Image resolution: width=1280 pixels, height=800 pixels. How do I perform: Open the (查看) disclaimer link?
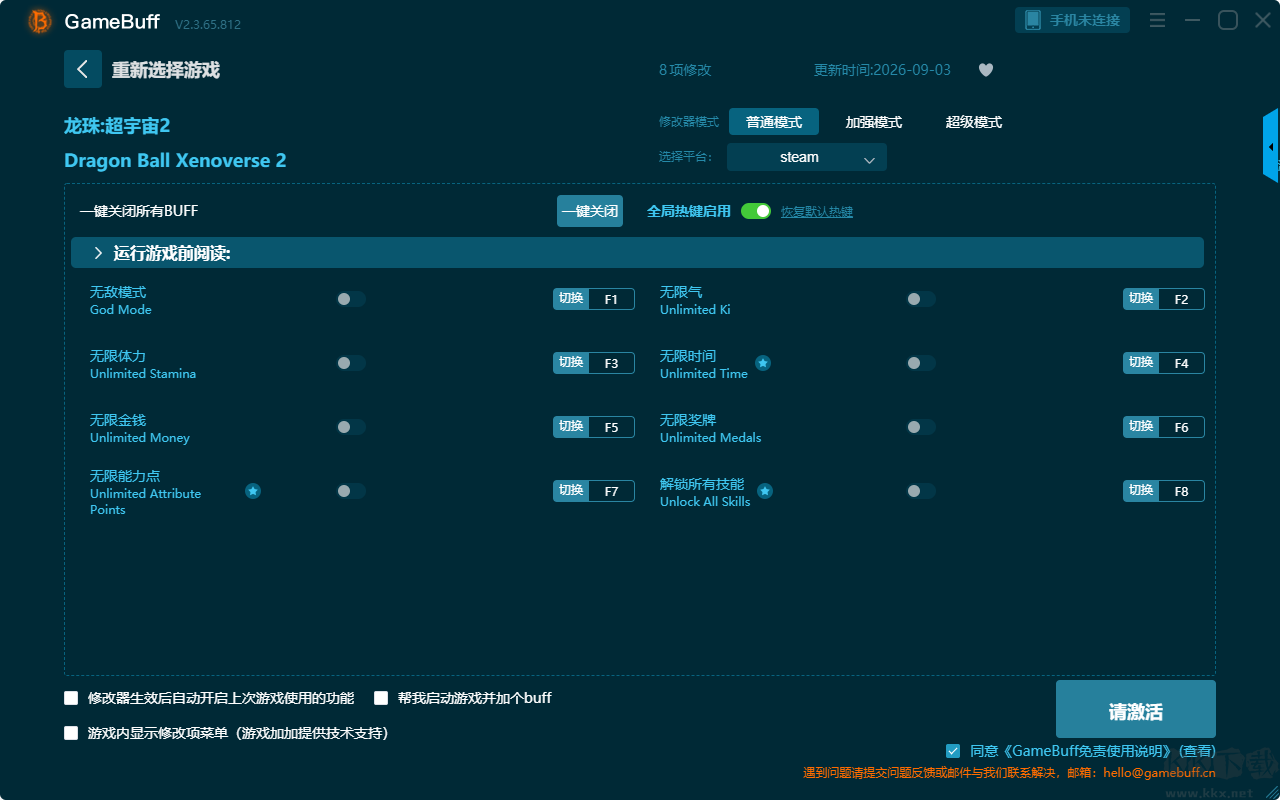1197,751
